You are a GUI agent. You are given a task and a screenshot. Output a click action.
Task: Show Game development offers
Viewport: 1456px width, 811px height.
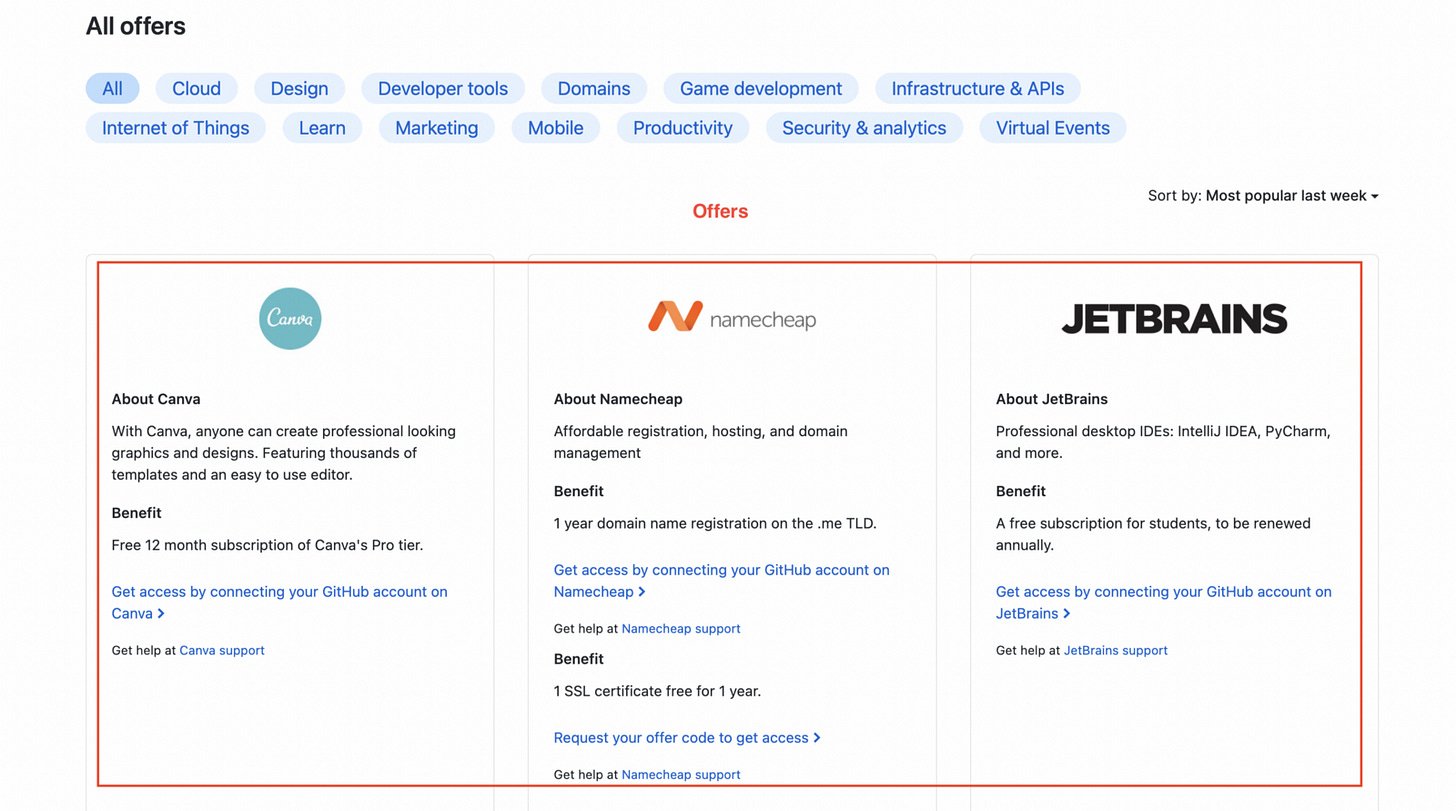click(761, 88)
